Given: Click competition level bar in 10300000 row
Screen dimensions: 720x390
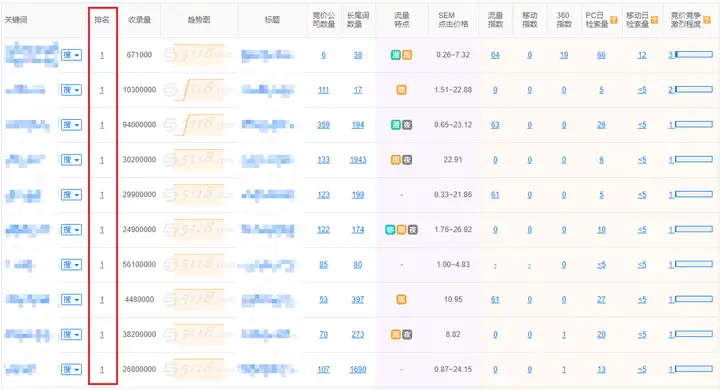Looking at the screenshot, I should [x=694, y=90].
